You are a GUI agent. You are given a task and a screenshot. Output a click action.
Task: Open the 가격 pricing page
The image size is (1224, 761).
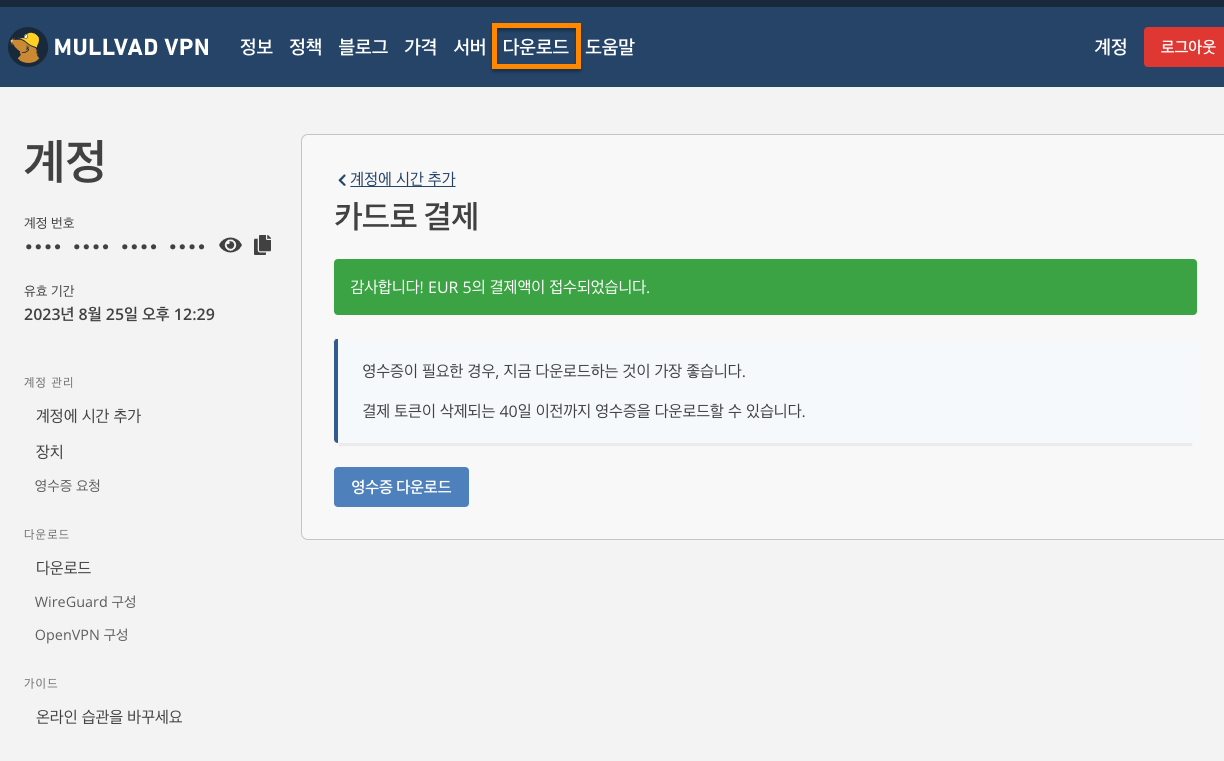click(x=420, y=47)
